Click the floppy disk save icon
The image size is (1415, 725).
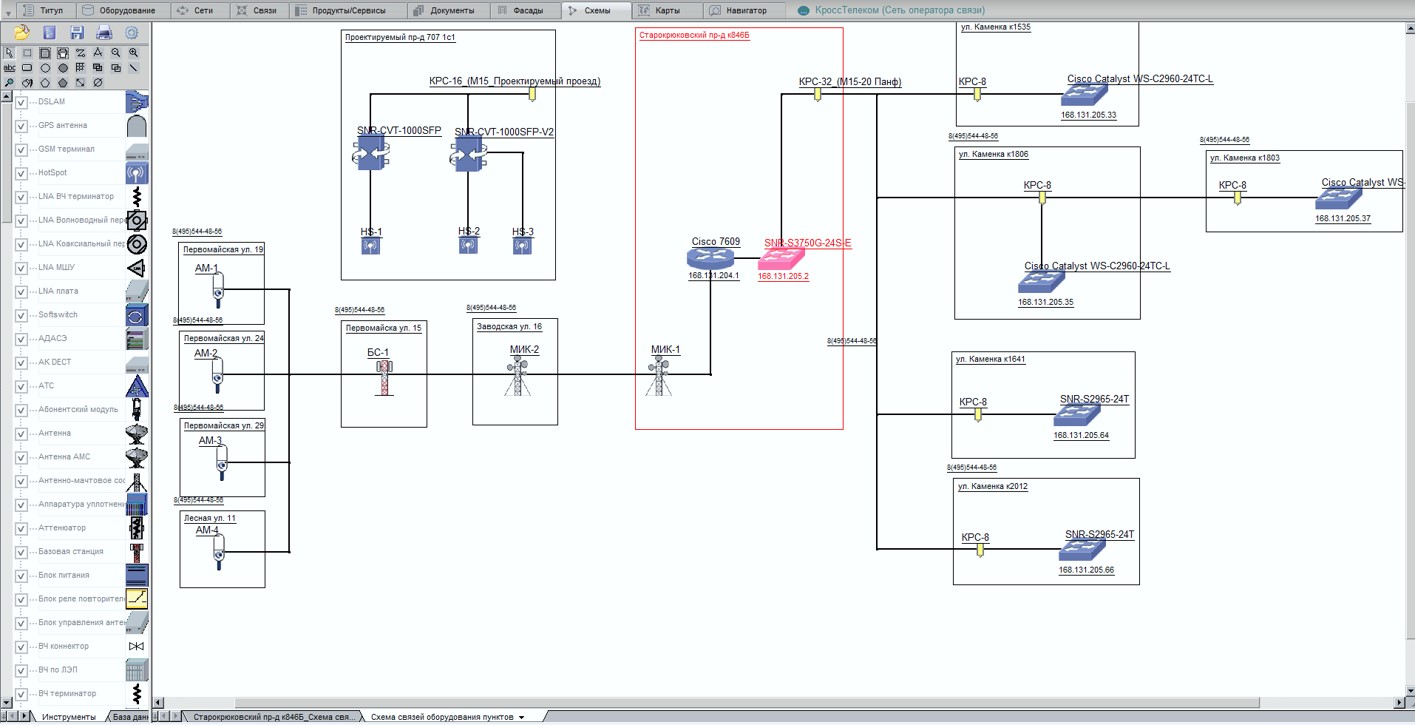tap(77, 33)
